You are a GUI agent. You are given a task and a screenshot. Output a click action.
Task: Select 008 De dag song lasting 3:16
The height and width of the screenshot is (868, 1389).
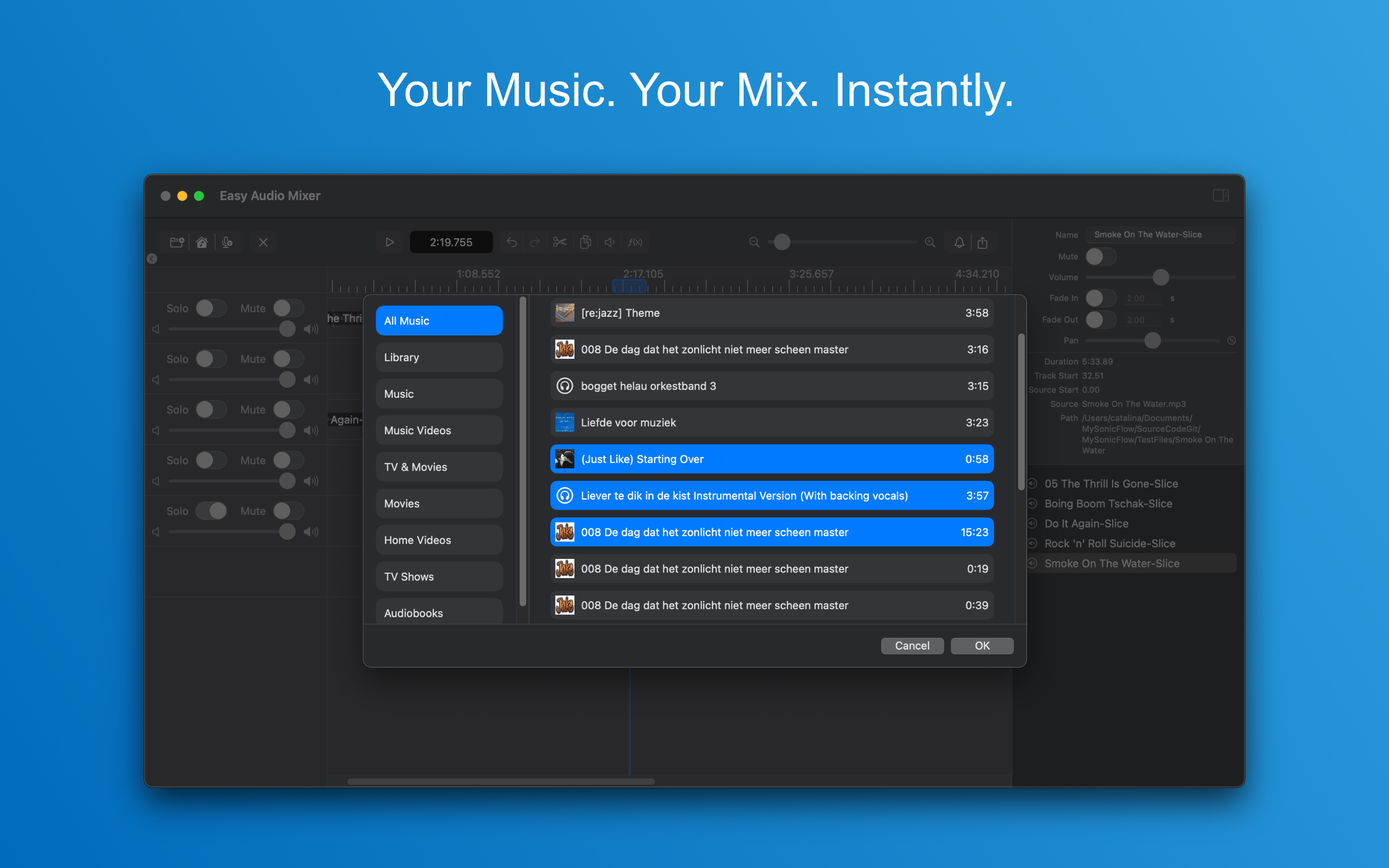[x=772, y=349]
